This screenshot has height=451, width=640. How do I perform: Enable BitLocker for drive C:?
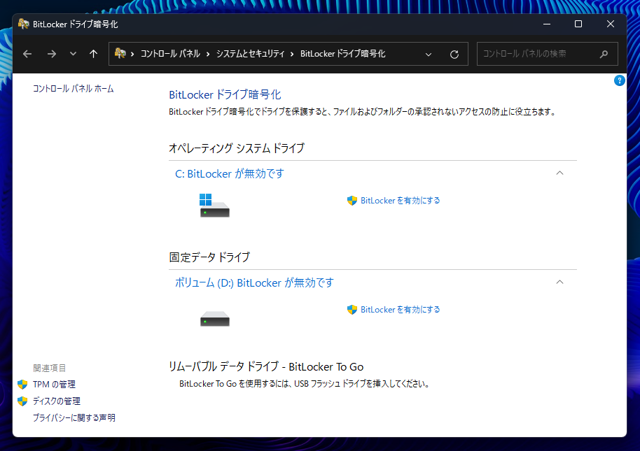[400, 200]
